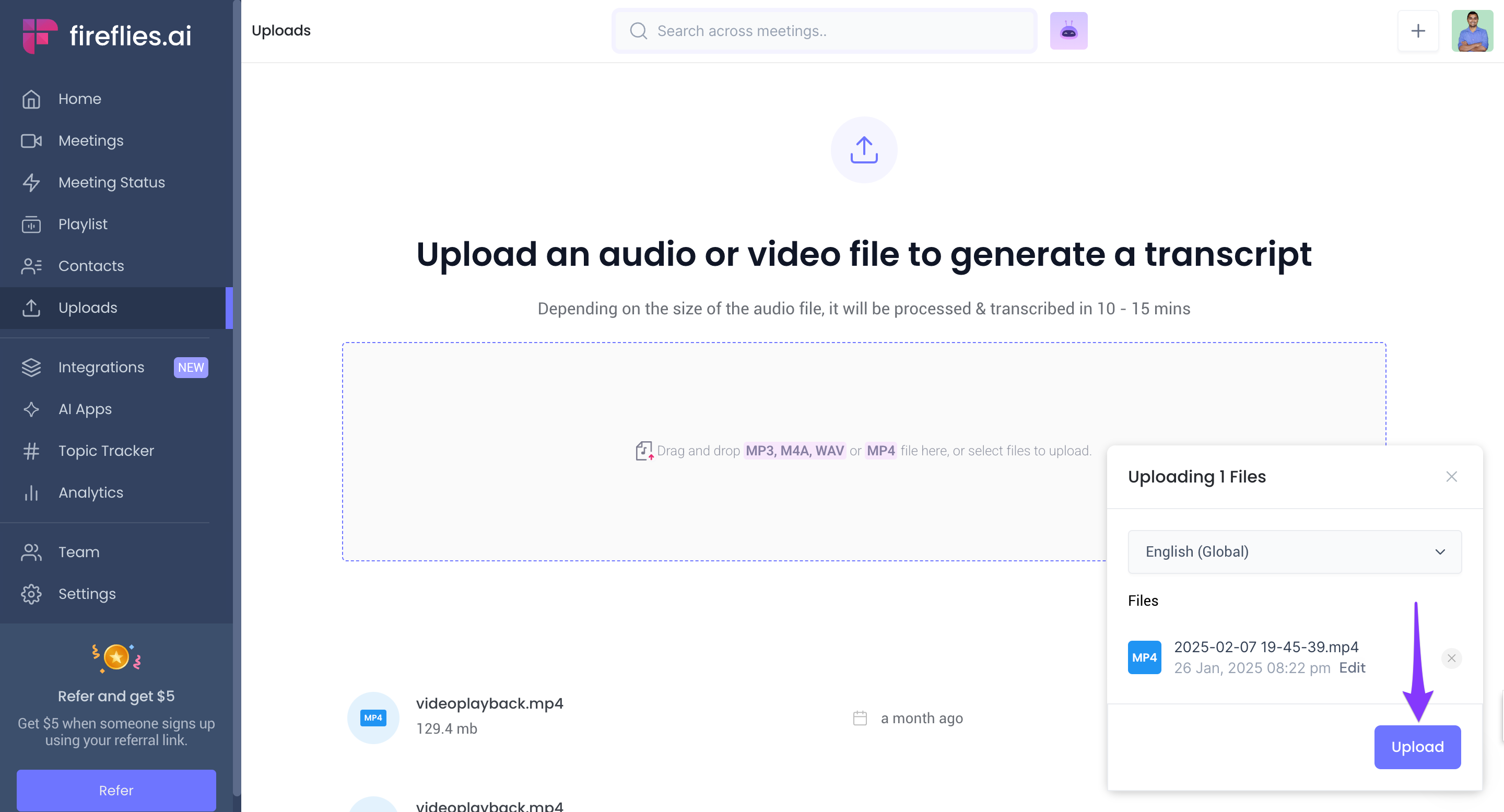1504x812 pixels.
Task: Go to Playlist in sidebar
Action: coord(83,224)
